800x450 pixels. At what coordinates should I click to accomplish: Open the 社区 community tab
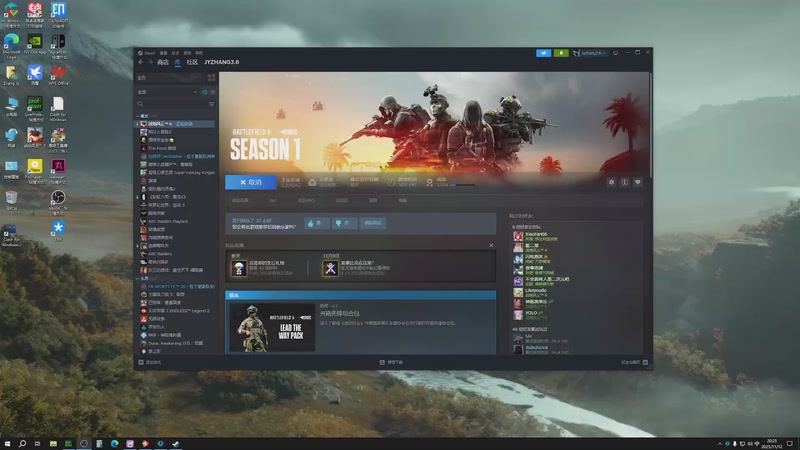pos(192,62)
